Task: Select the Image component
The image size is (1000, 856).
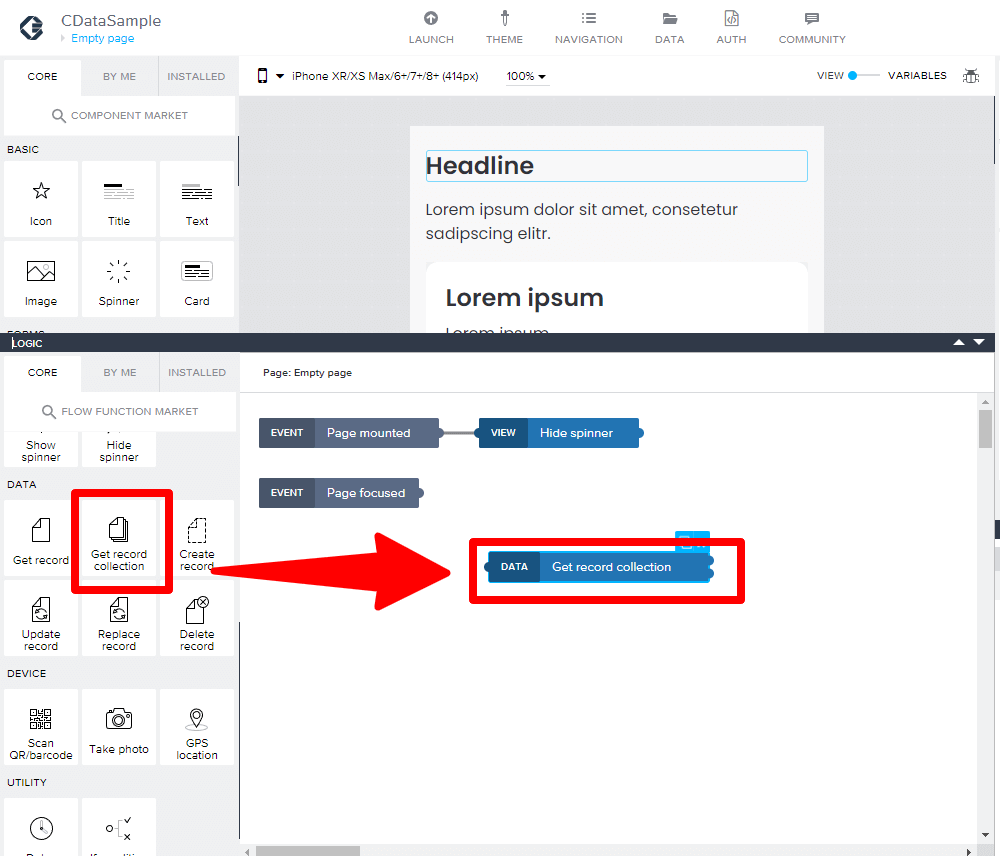Action: 41,279
